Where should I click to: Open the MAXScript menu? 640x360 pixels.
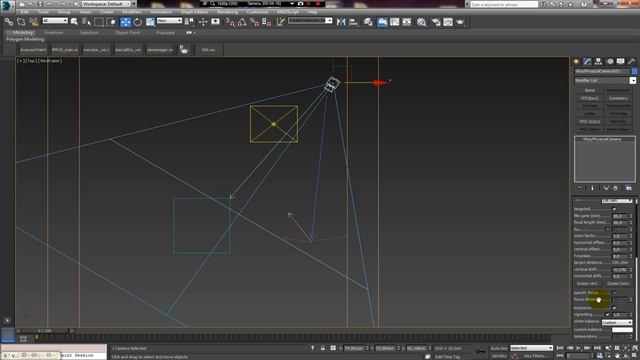click(x=288, y=12)
